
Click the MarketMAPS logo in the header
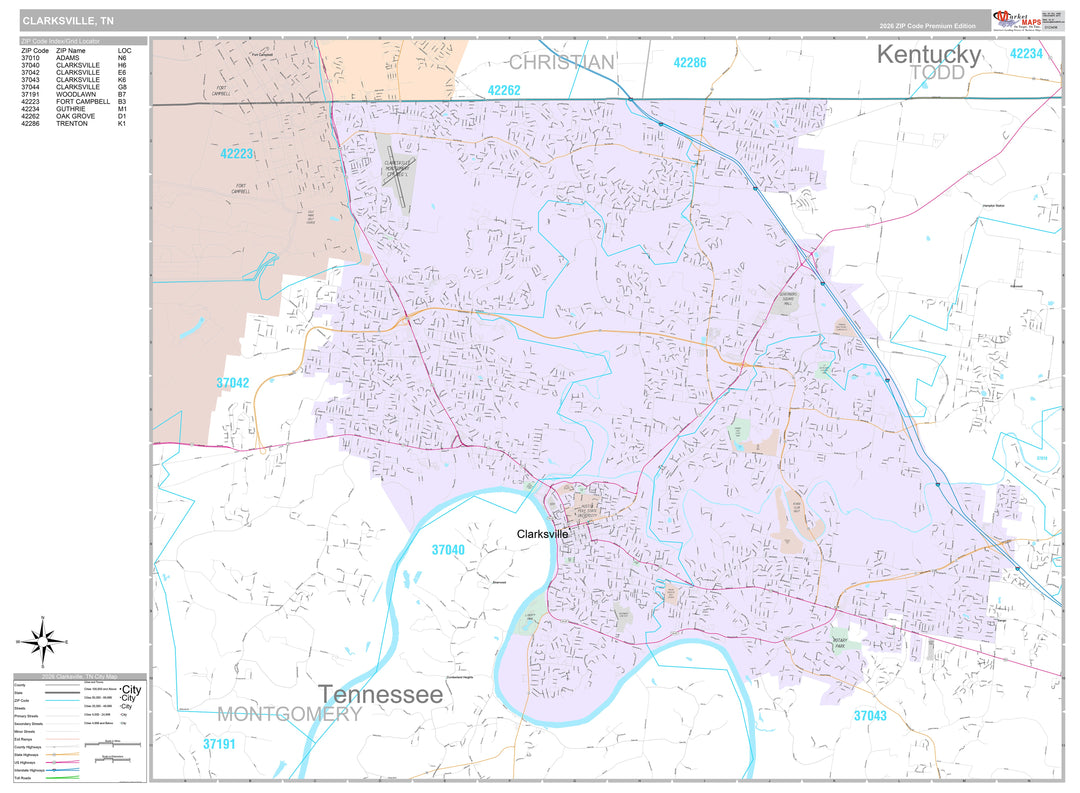pos(1017,19)
